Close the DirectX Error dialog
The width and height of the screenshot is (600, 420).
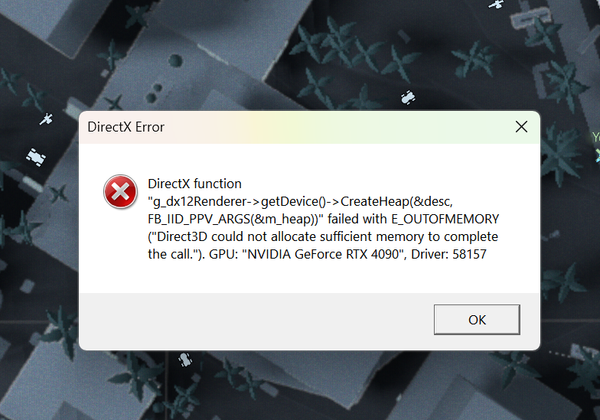(x=521, y=127)
